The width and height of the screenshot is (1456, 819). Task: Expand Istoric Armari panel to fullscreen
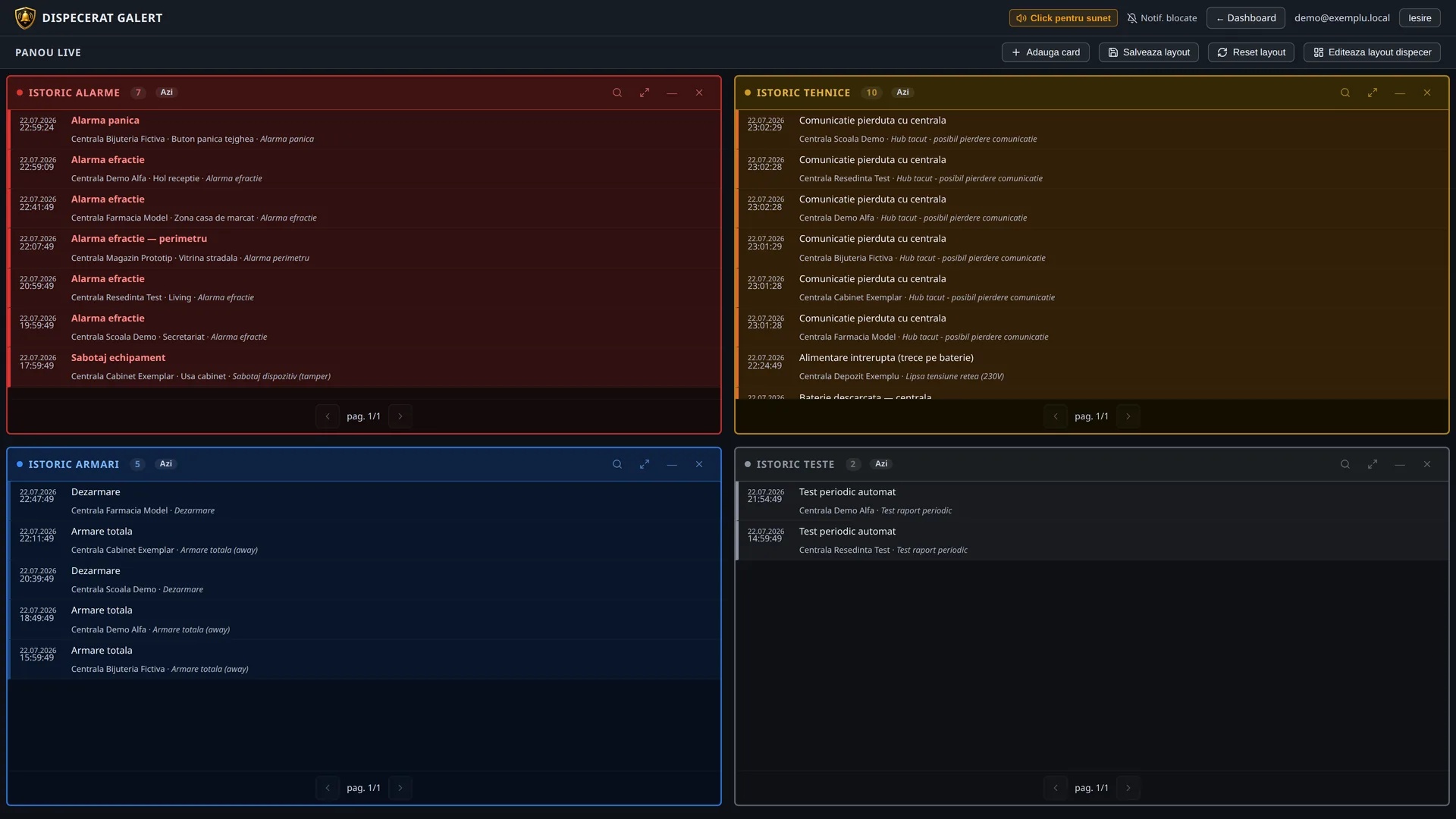point(645,464)
